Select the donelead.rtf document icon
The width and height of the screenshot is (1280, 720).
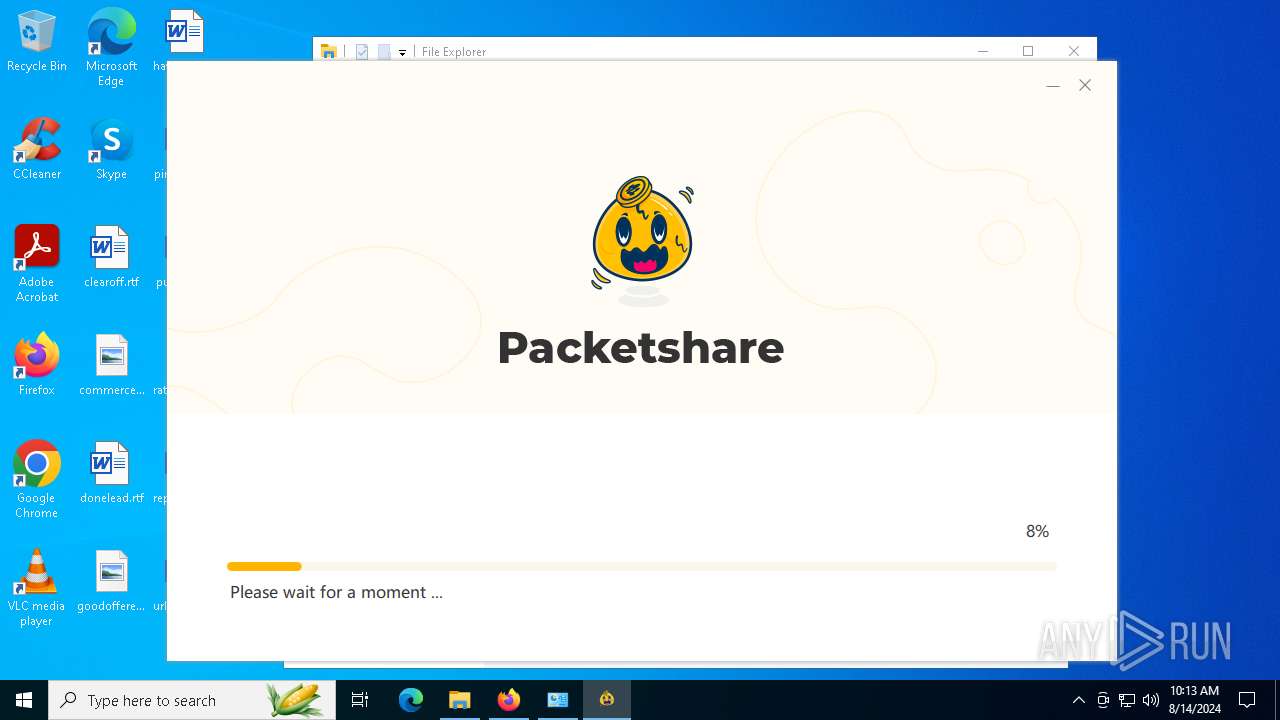[111, 473]
